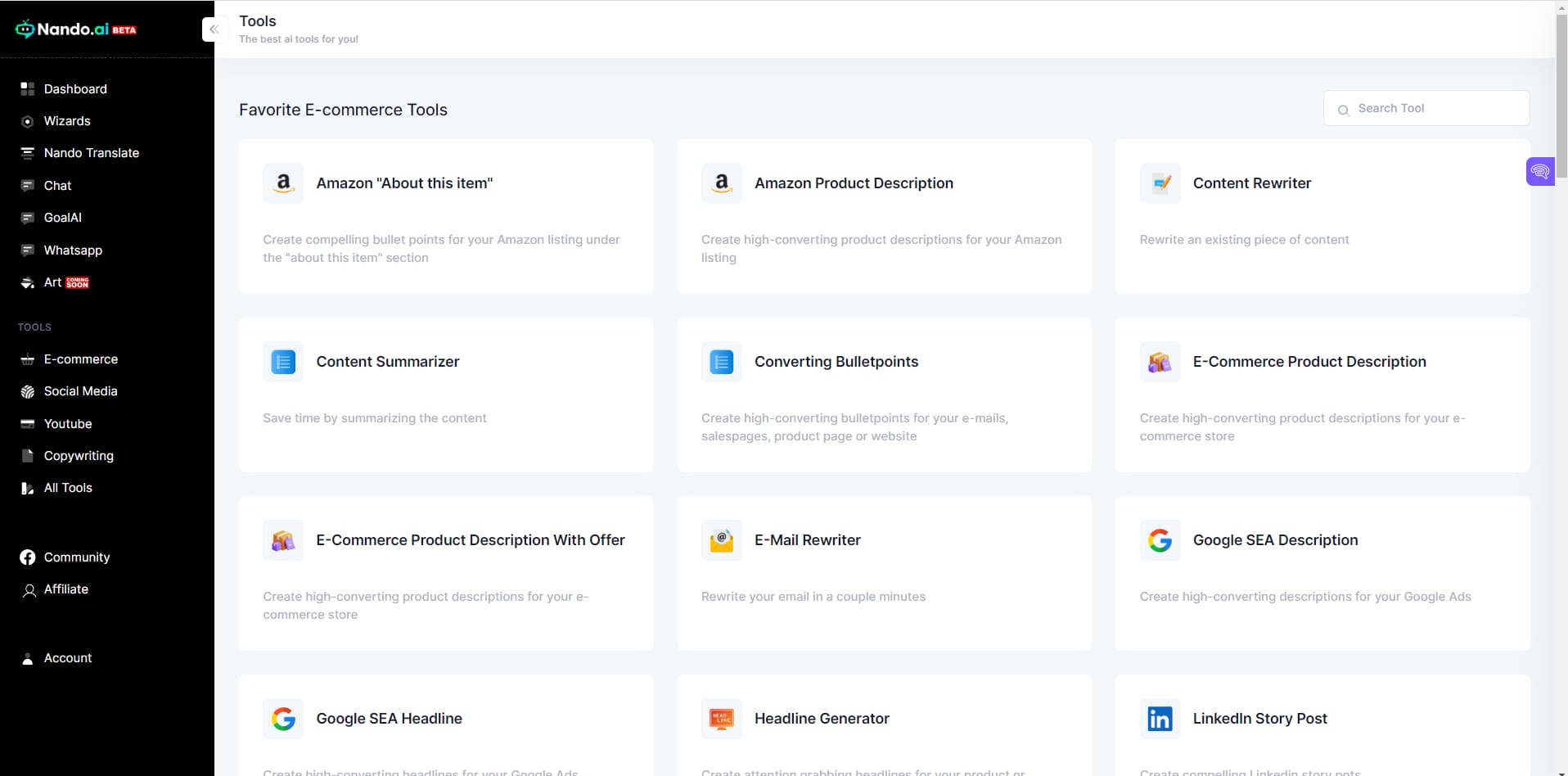
Task: Open the Amazon "About this item" tool icon
Action: 282,183
